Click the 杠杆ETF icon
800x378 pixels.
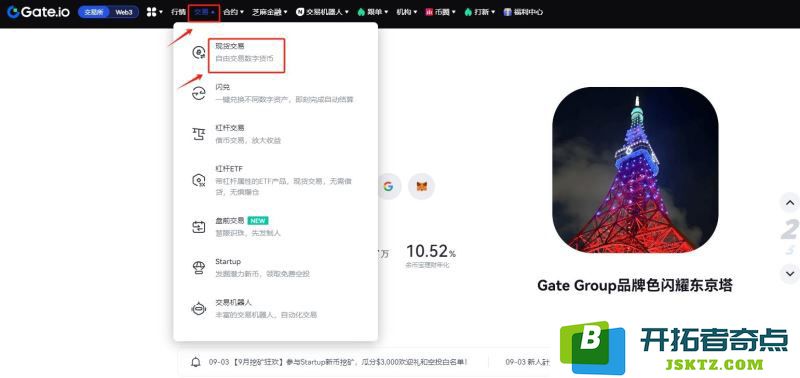tap(198, 180)
